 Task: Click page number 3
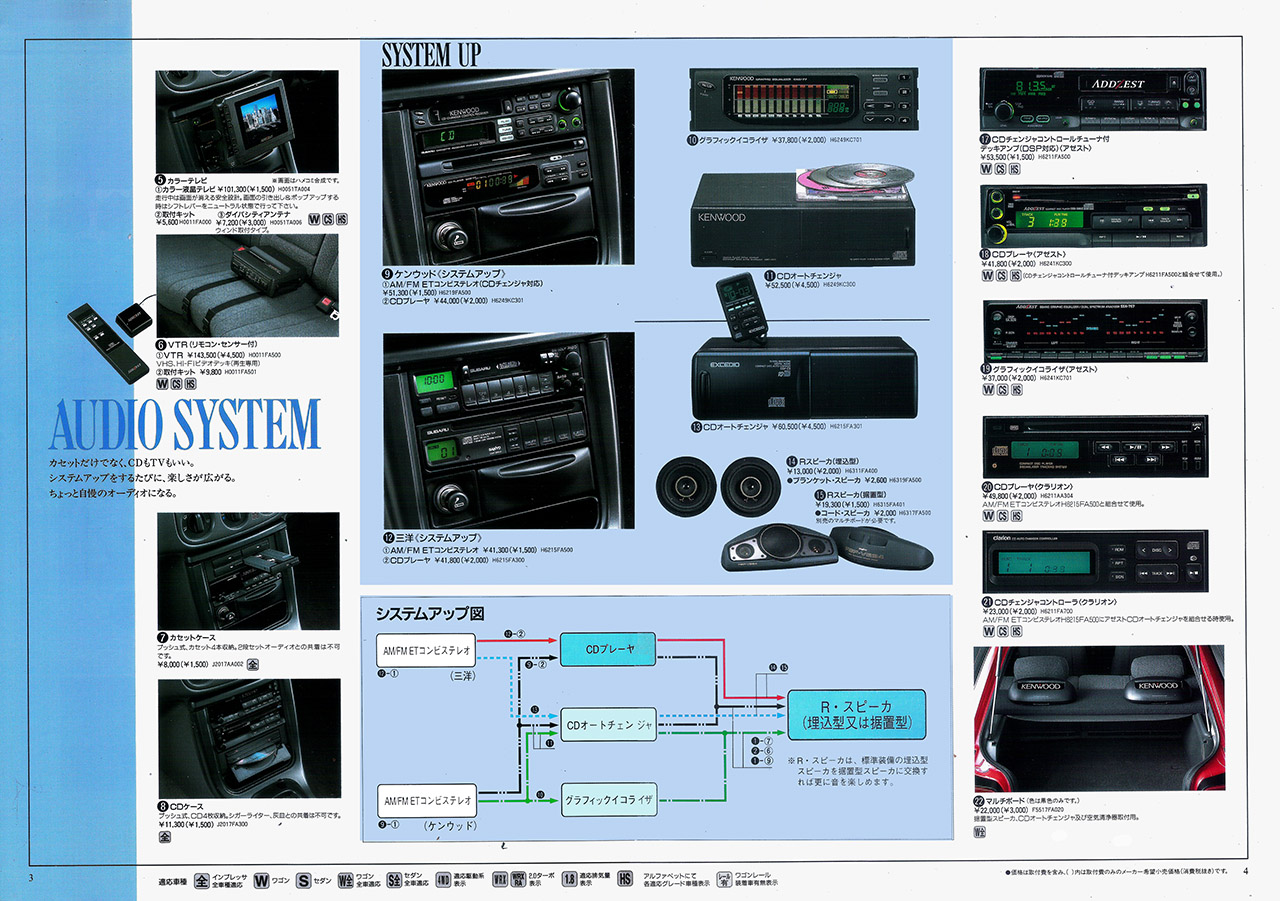tap(32, 876)
